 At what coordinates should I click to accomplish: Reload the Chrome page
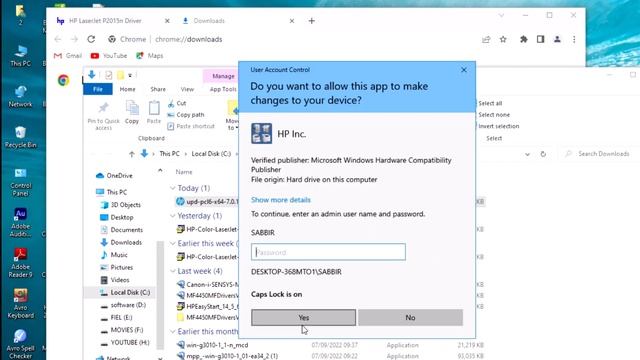[x=91, y=39]
